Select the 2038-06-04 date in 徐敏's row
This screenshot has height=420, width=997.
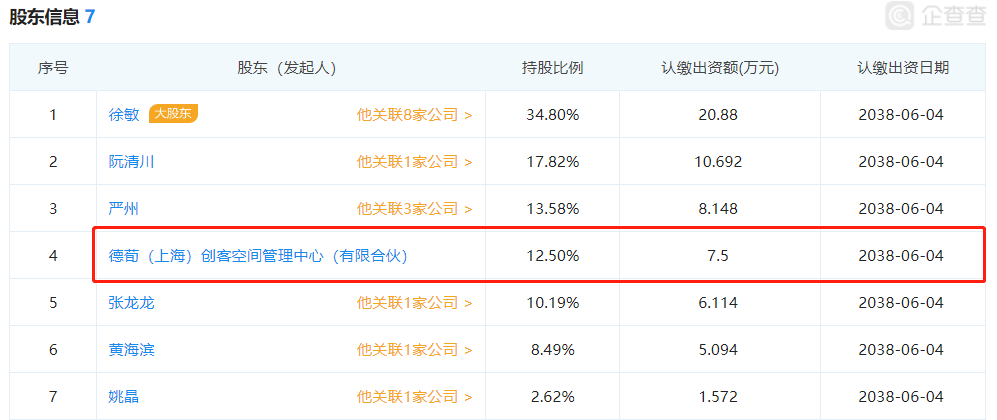tap(903, 115)
